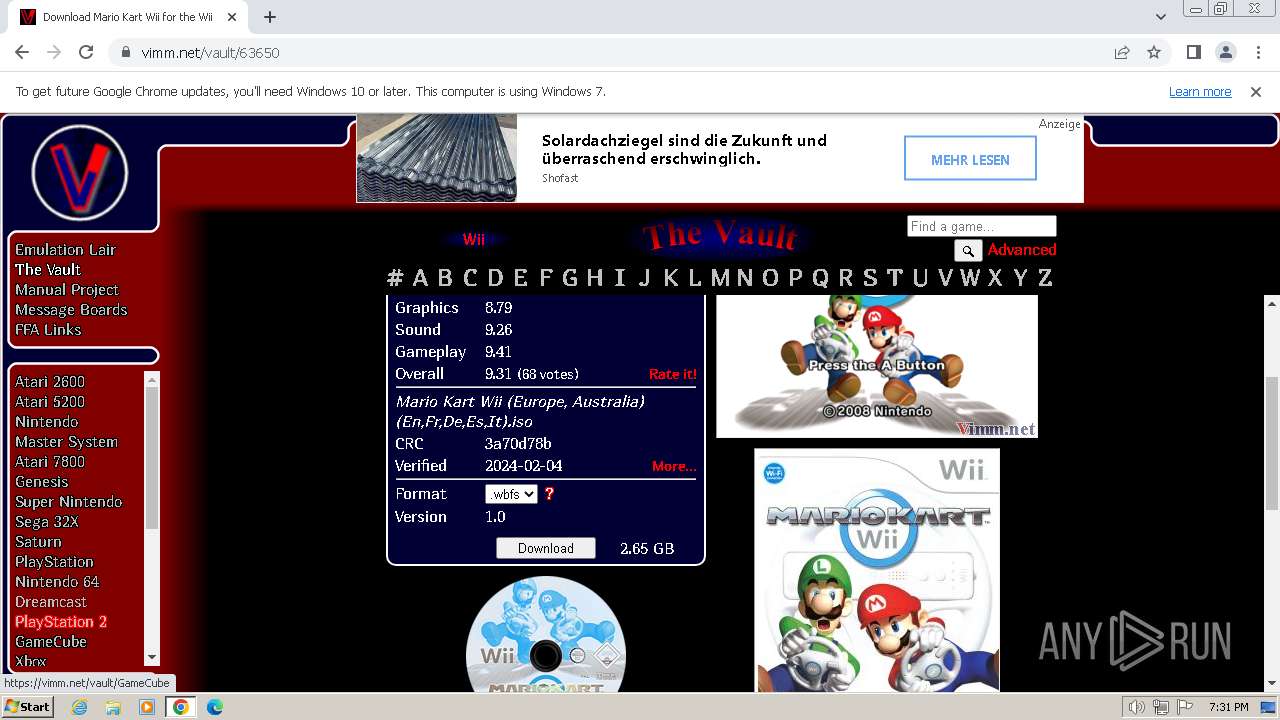Open The Vault sidebar link
The height and width of the screenshot is (720, 1280).
tap(48, 270)
